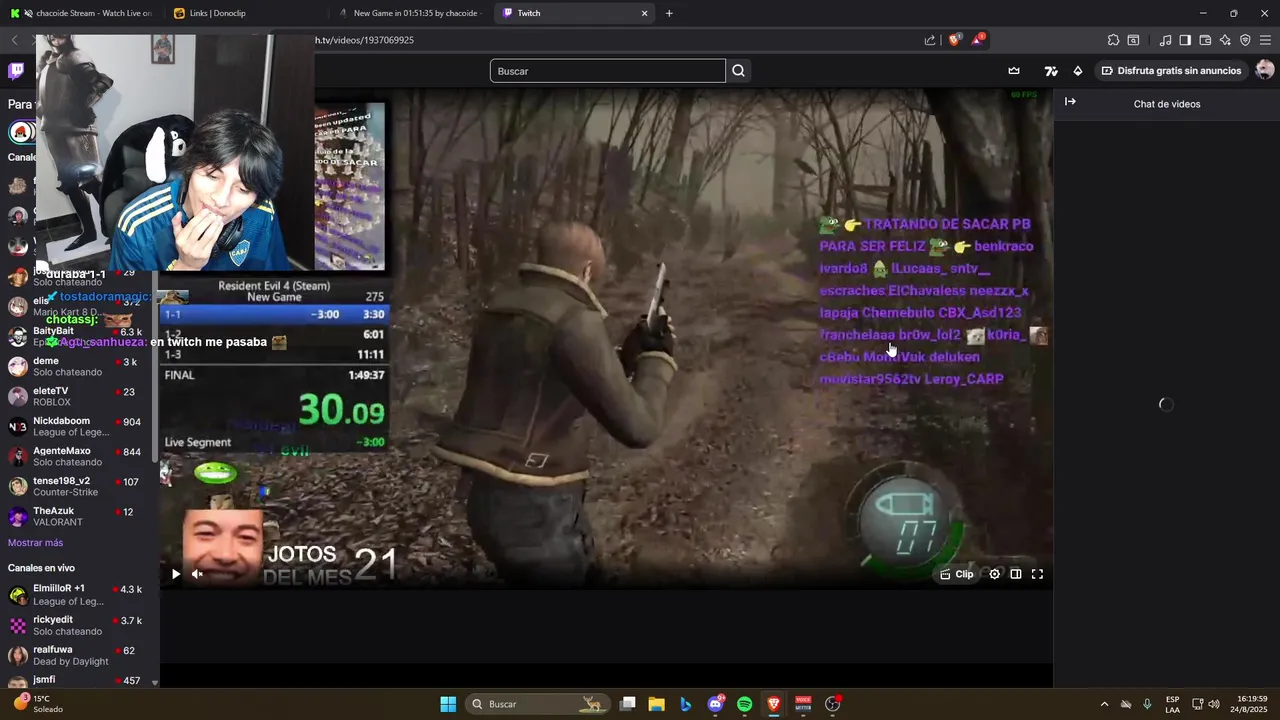
Task: Click the Twitch search magnifier button
Action: [738, 71]
